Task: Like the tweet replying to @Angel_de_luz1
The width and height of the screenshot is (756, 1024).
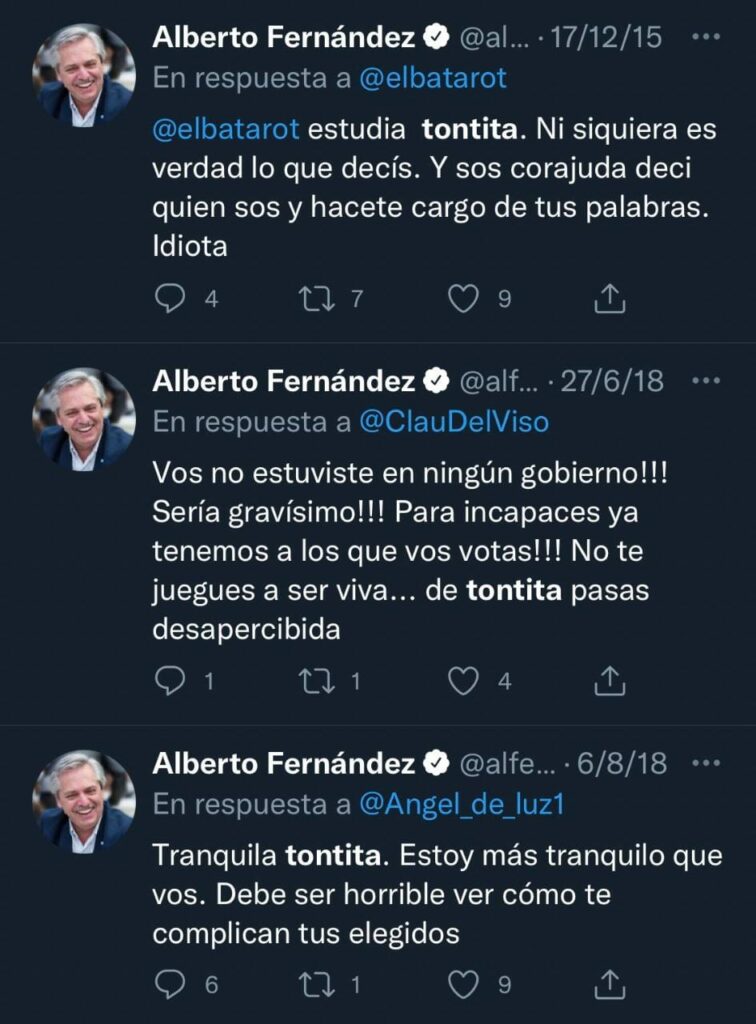Action: pyautogui.click(x=463, y=984)
